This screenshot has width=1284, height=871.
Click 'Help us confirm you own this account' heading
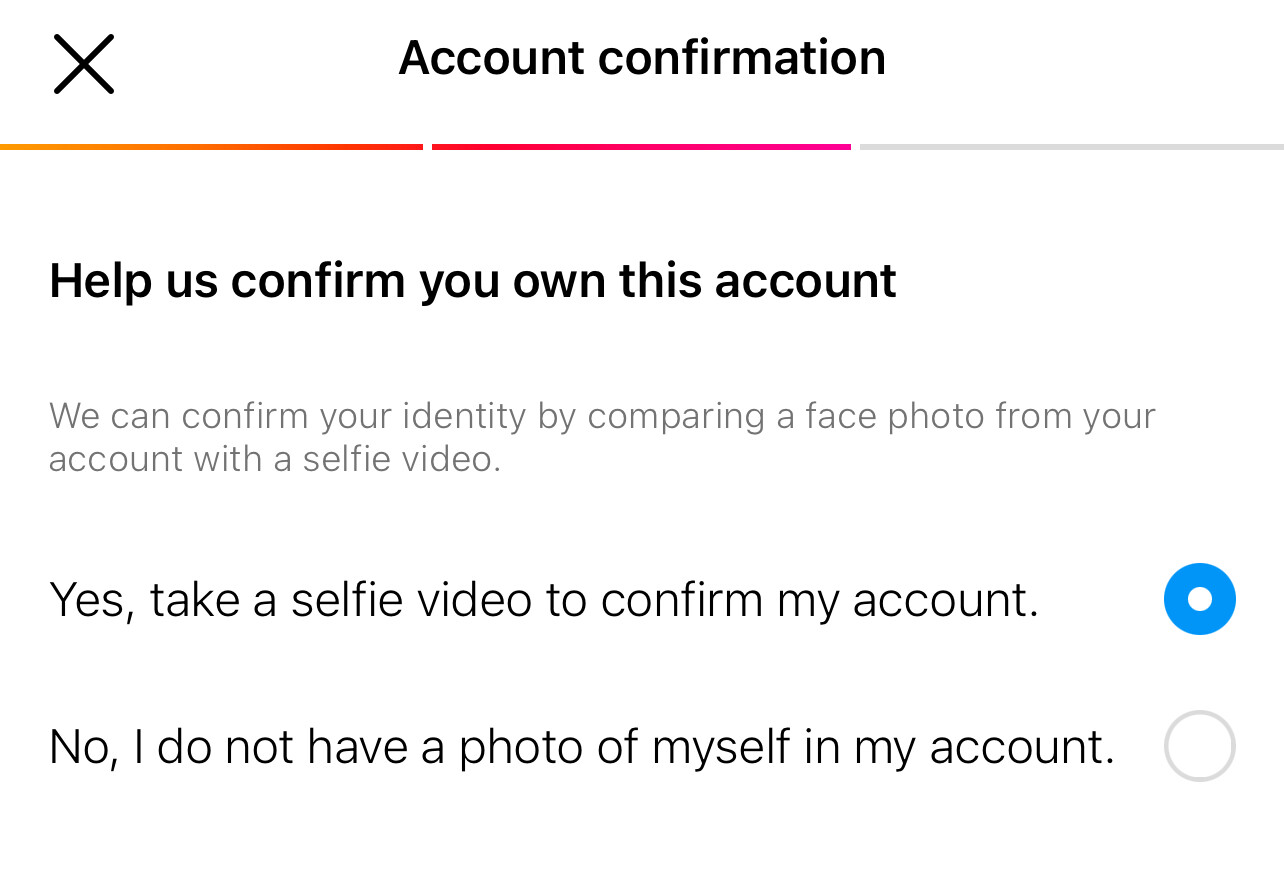[473, 280]
